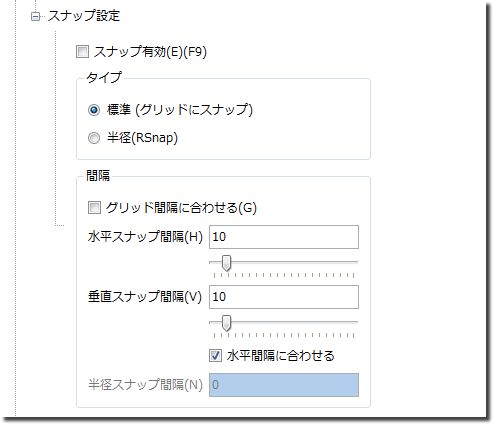The width and height of the screenshot is (494, 425).
Task: Click the 水平スナップ間隔(H) input field
Action: click(x=284, y=237)
